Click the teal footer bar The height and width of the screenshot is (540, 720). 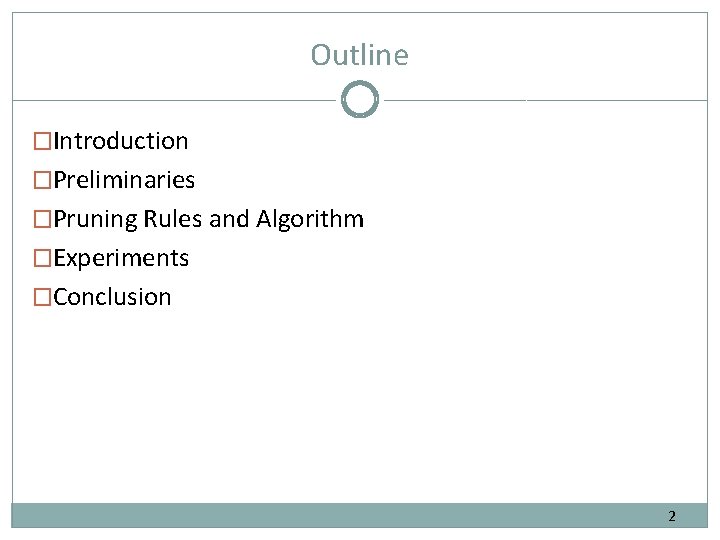360,516
